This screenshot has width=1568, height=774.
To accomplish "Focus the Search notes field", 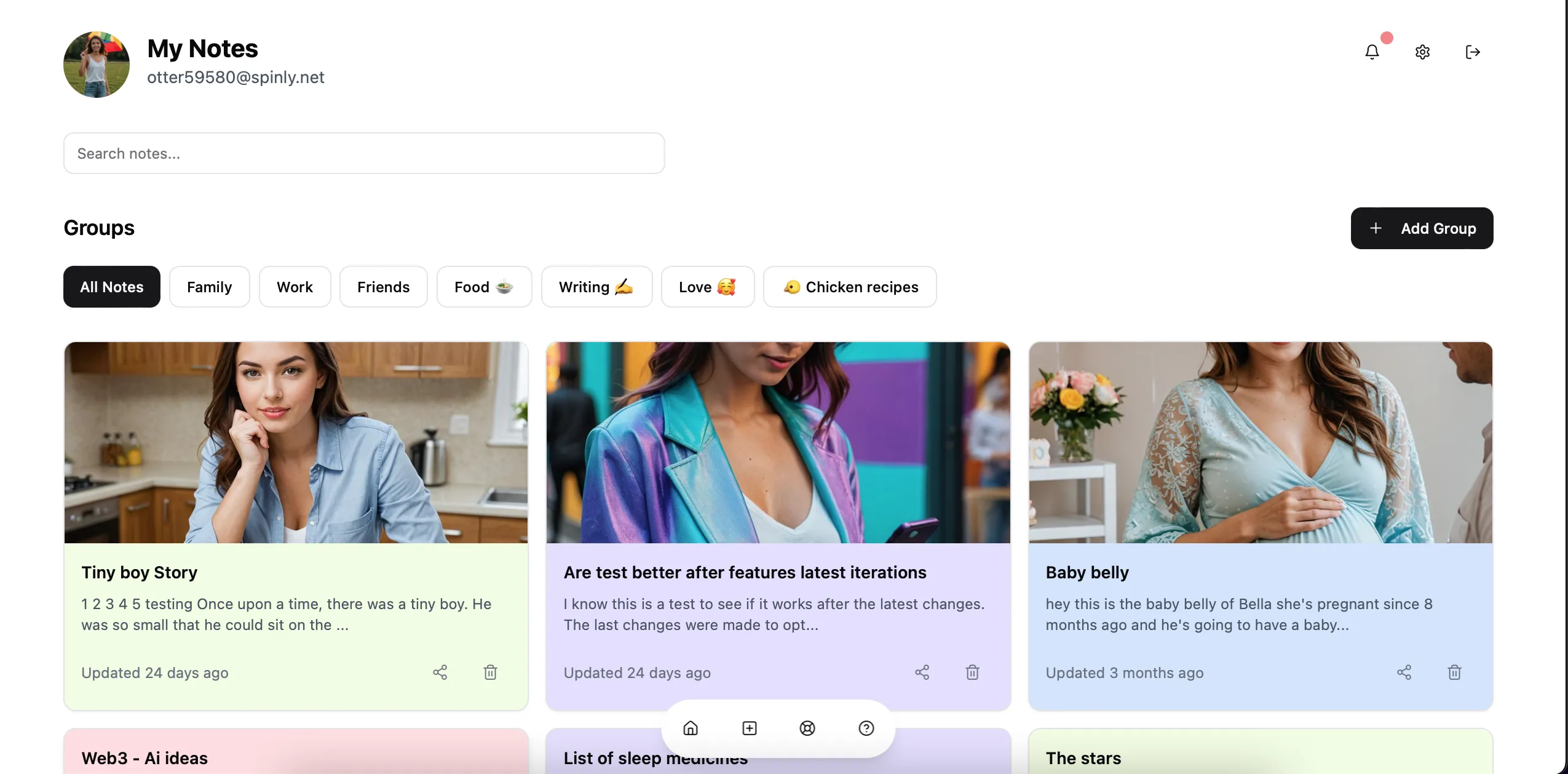I will (x=364, y=153).
